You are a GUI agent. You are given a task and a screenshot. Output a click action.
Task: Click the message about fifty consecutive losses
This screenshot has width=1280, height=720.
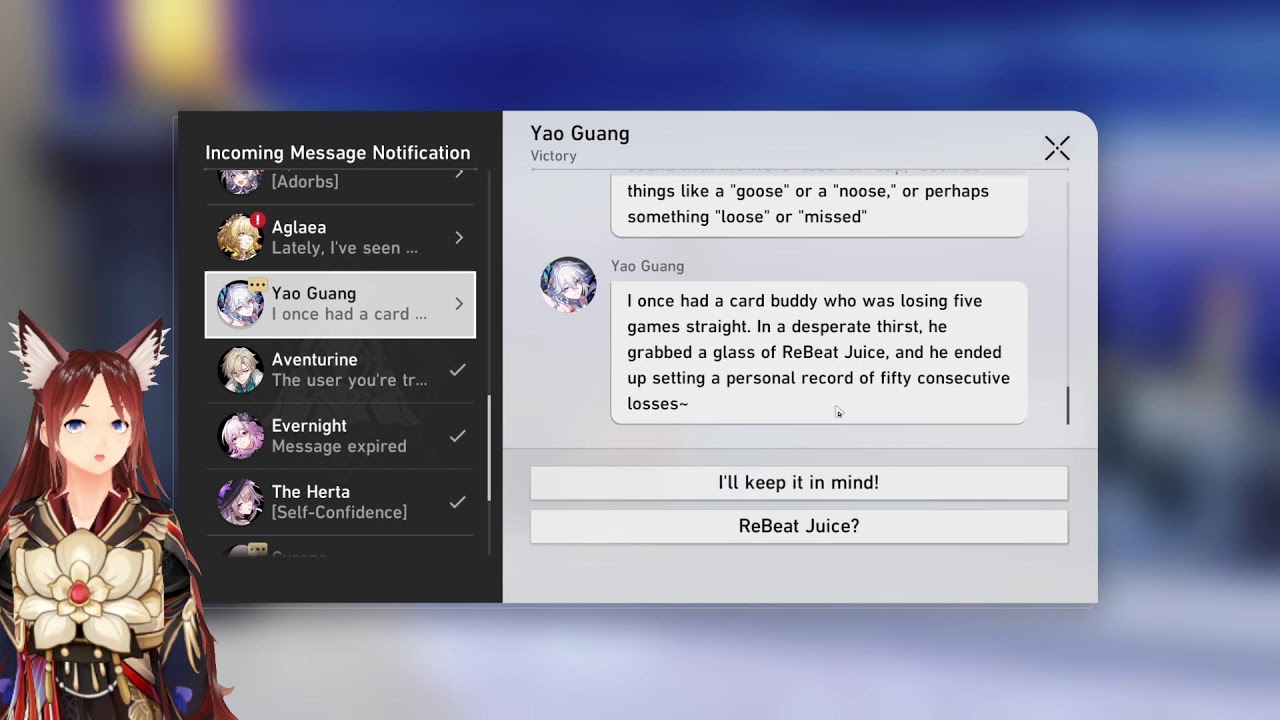click(x=819, y=352)
